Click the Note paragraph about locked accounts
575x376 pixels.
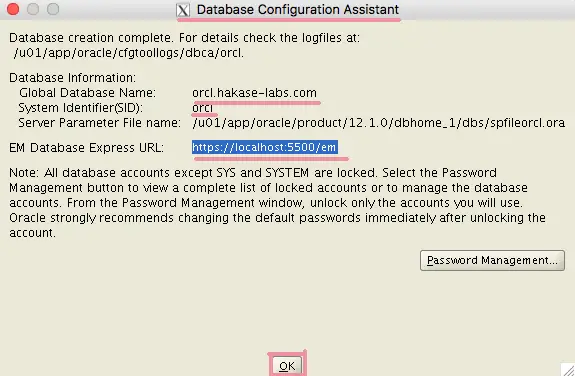click(277, 202)
